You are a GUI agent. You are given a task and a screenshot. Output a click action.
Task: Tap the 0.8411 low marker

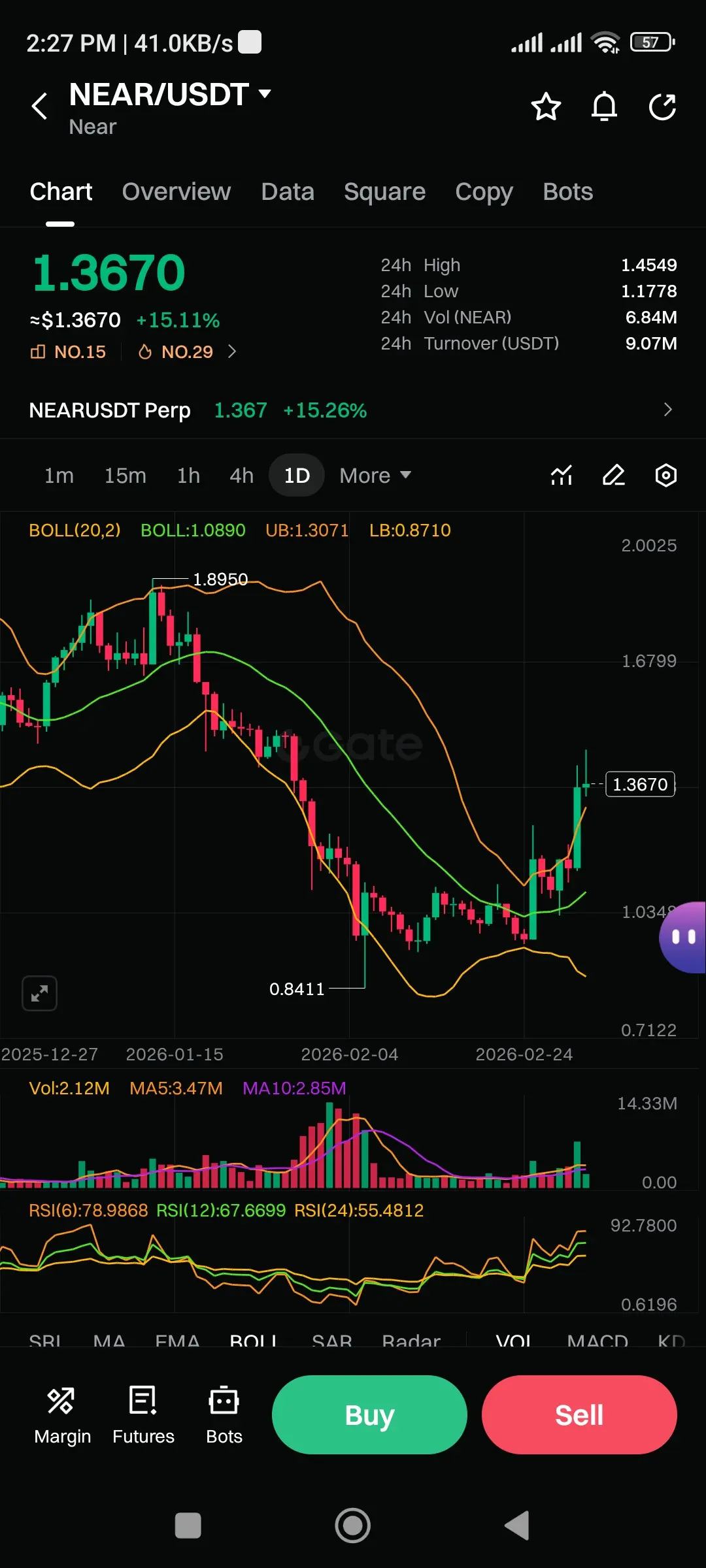(297, 989)
